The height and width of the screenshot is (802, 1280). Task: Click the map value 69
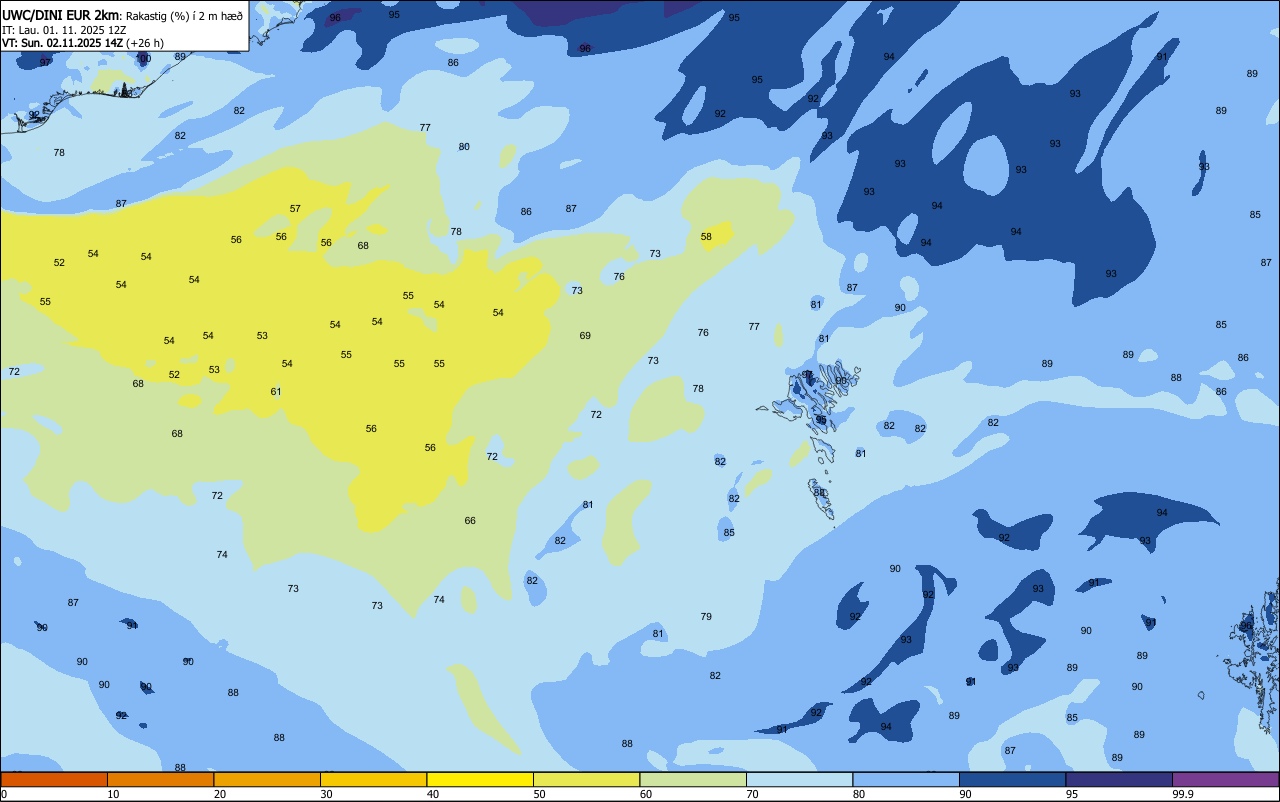585,336
